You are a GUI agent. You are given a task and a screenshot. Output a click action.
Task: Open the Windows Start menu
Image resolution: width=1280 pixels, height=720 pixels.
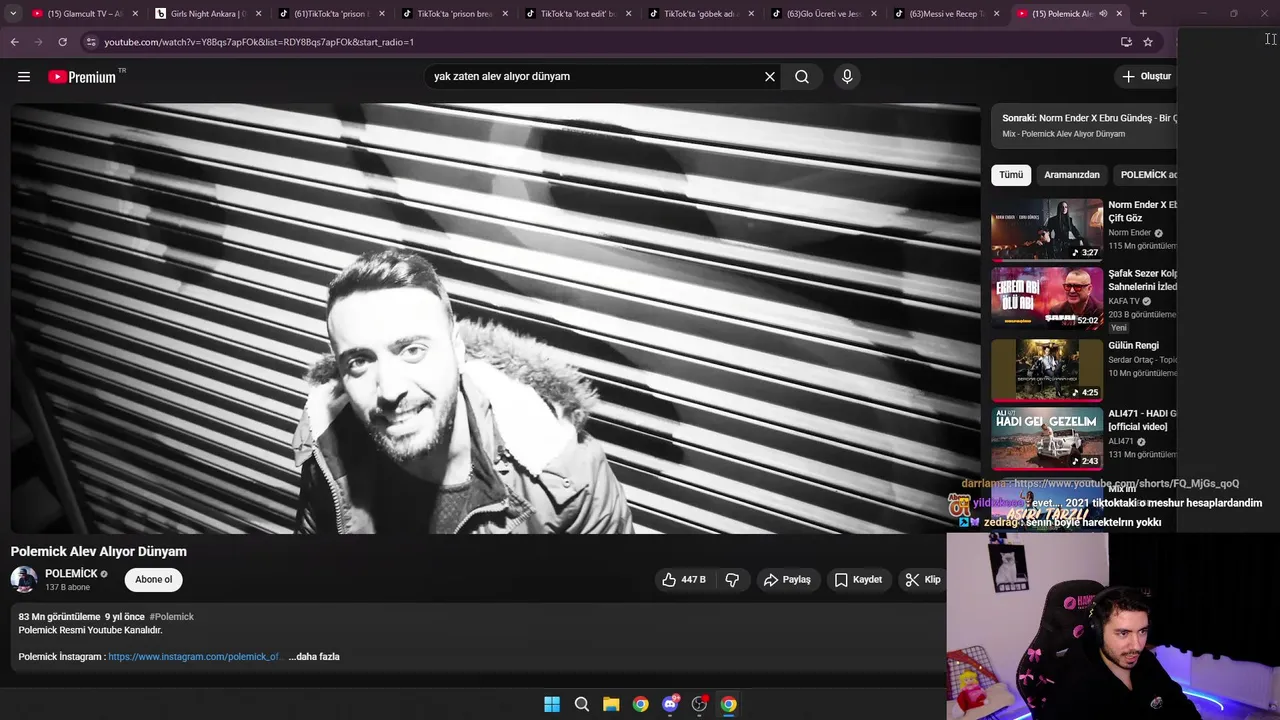(x=552, y=704)
